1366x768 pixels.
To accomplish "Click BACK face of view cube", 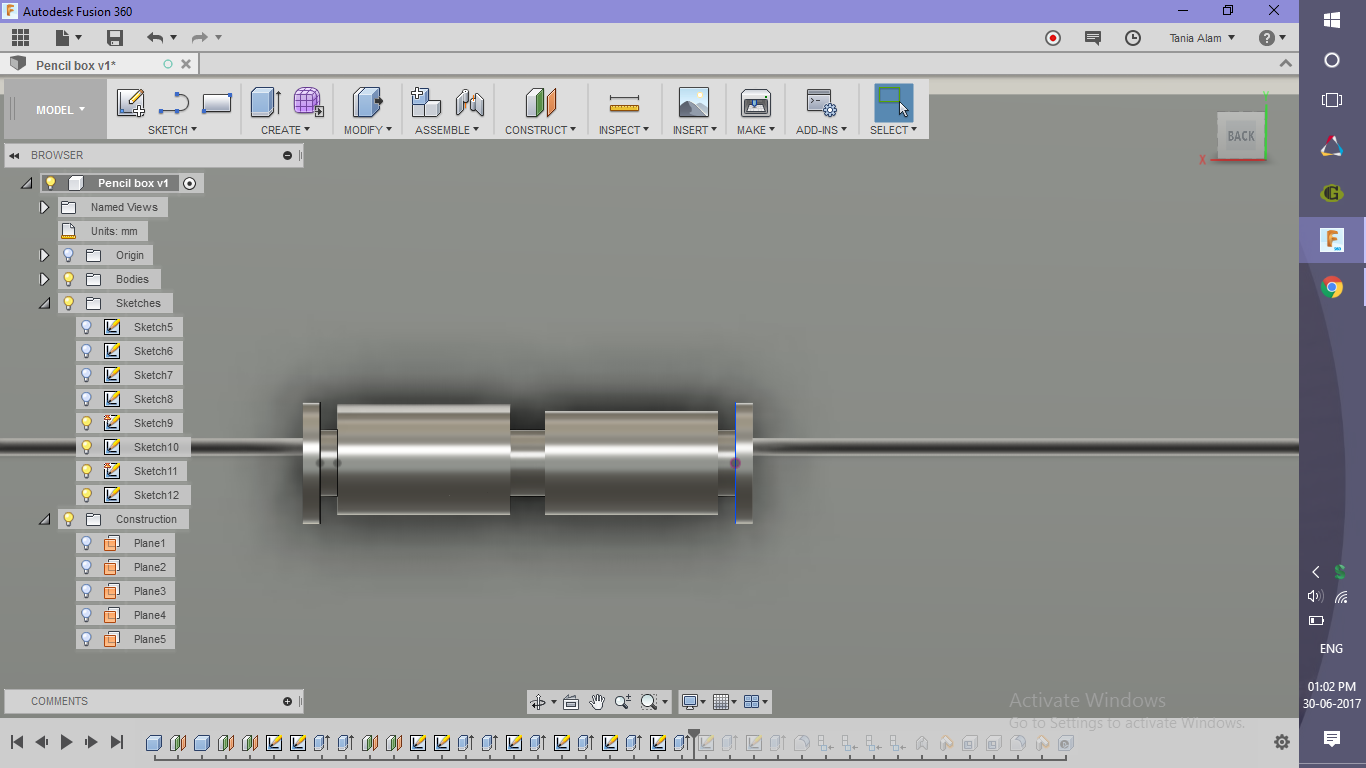I will (1241, 136).
